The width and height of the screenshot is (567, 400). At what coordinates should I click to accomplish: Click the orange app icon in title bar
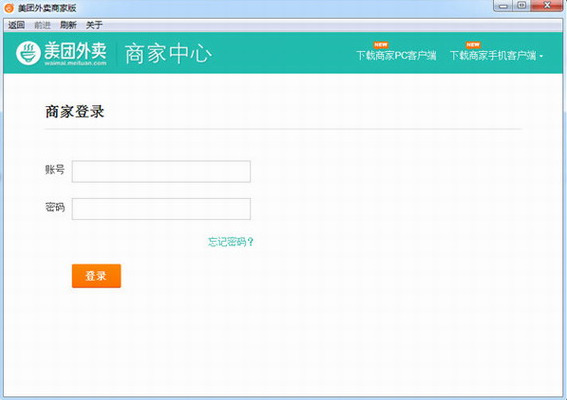click(x=9, y=8)
